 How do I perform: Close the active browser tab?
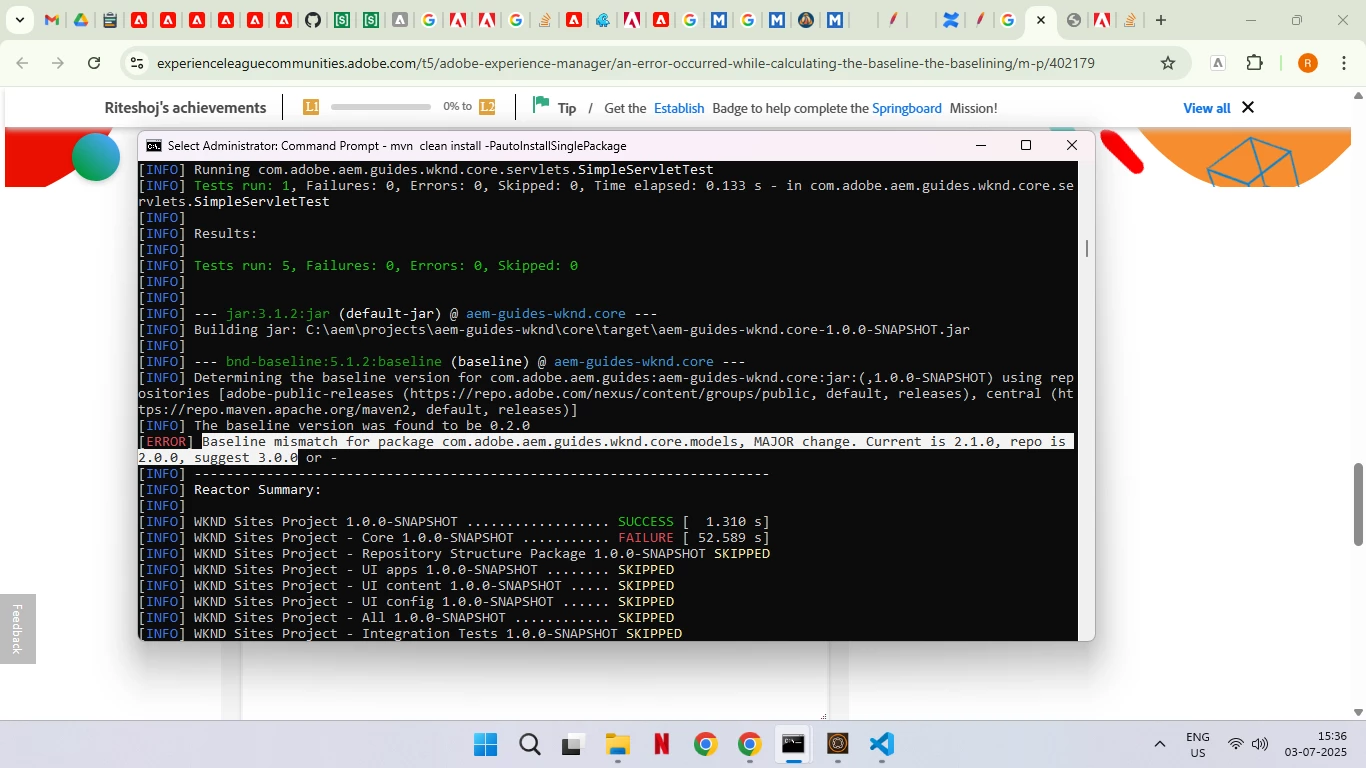[x=1041, y=20]
